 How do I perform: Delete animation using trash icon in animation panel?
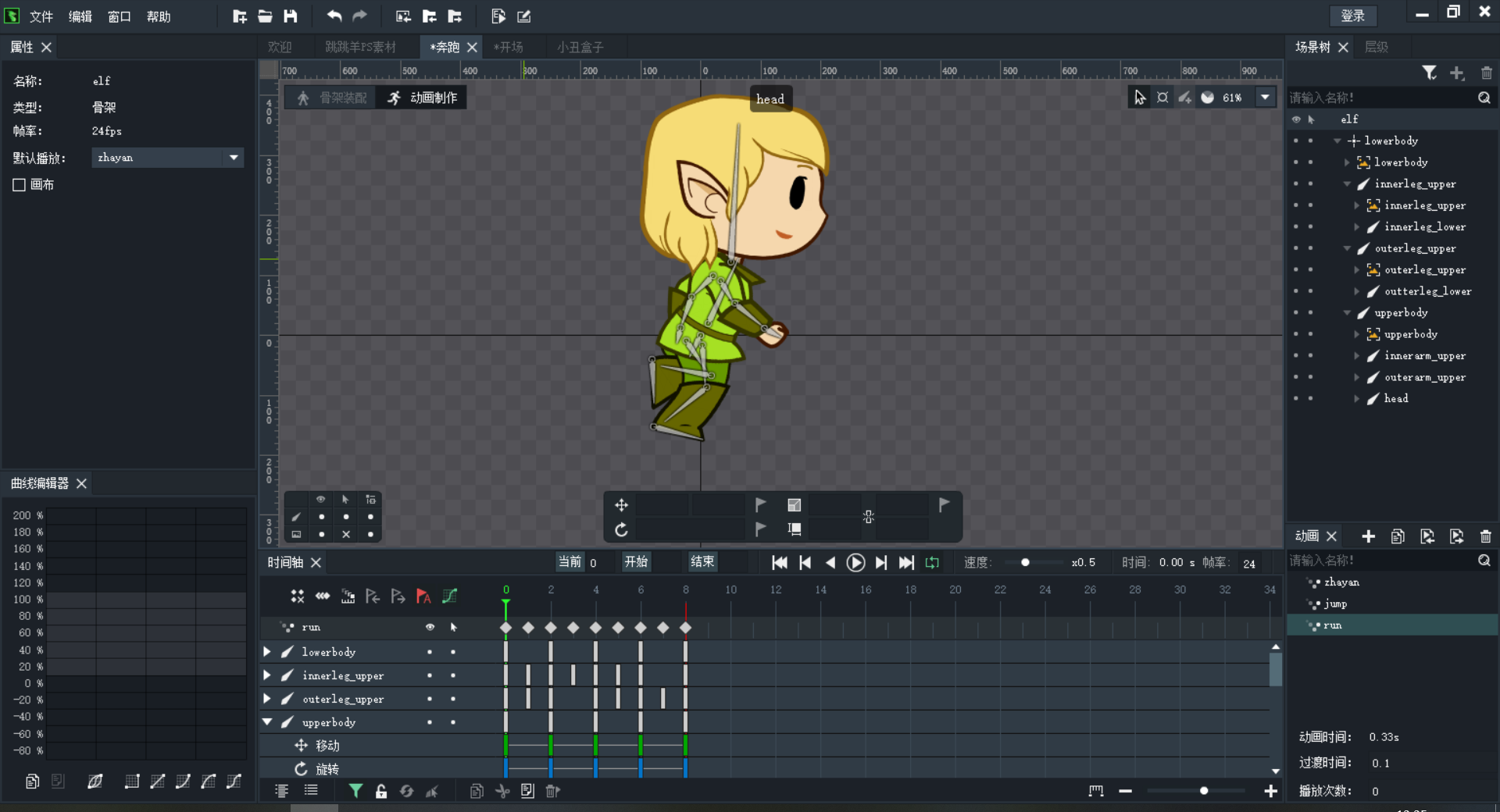tap(1485, 536)
